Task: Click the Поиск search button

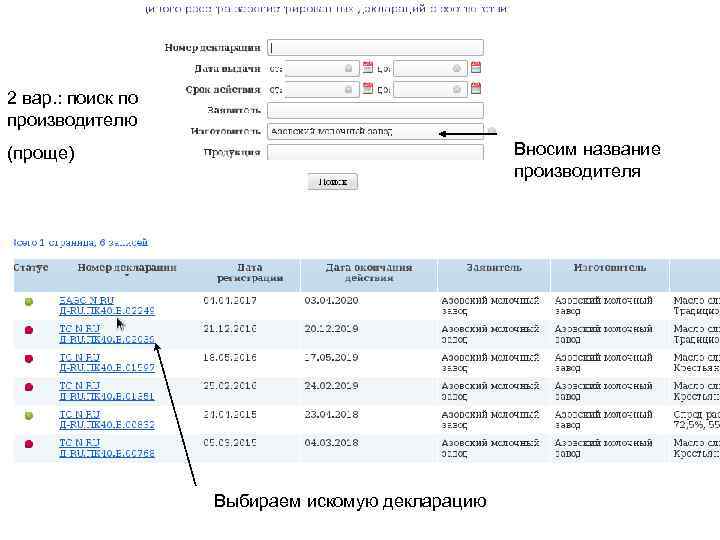Action: click(332, 182)
